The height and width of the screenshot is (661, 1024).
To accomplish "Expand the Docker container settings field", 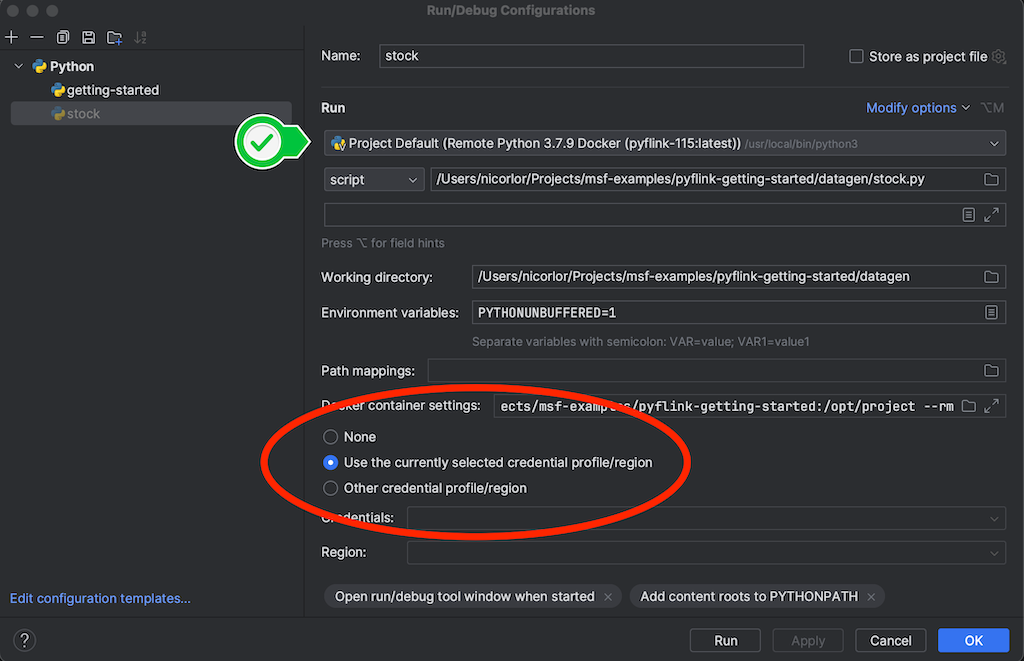I will 991,406.
